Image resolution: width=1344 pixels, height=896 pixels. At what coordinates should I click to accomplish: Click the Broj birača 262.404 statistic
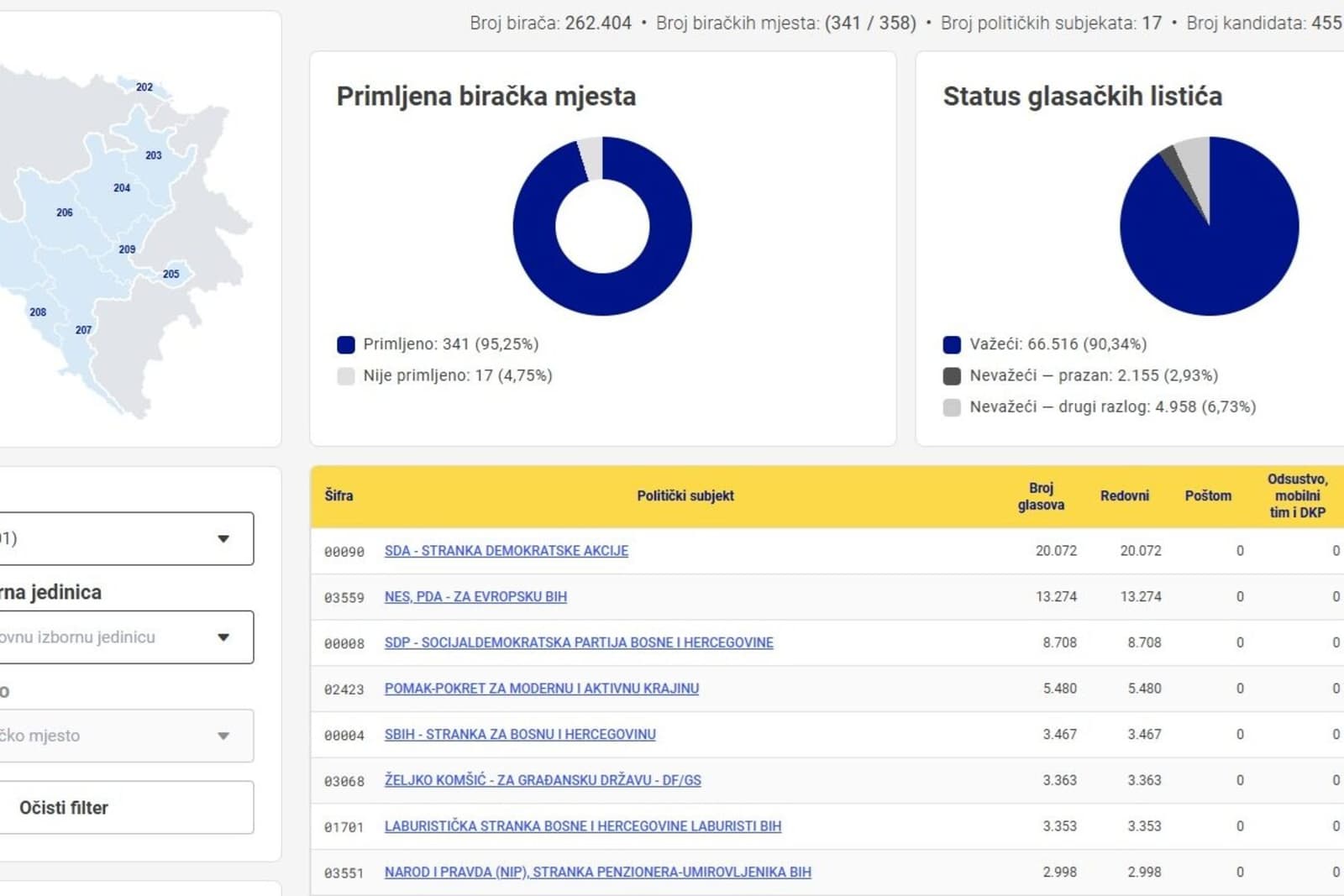550,24
